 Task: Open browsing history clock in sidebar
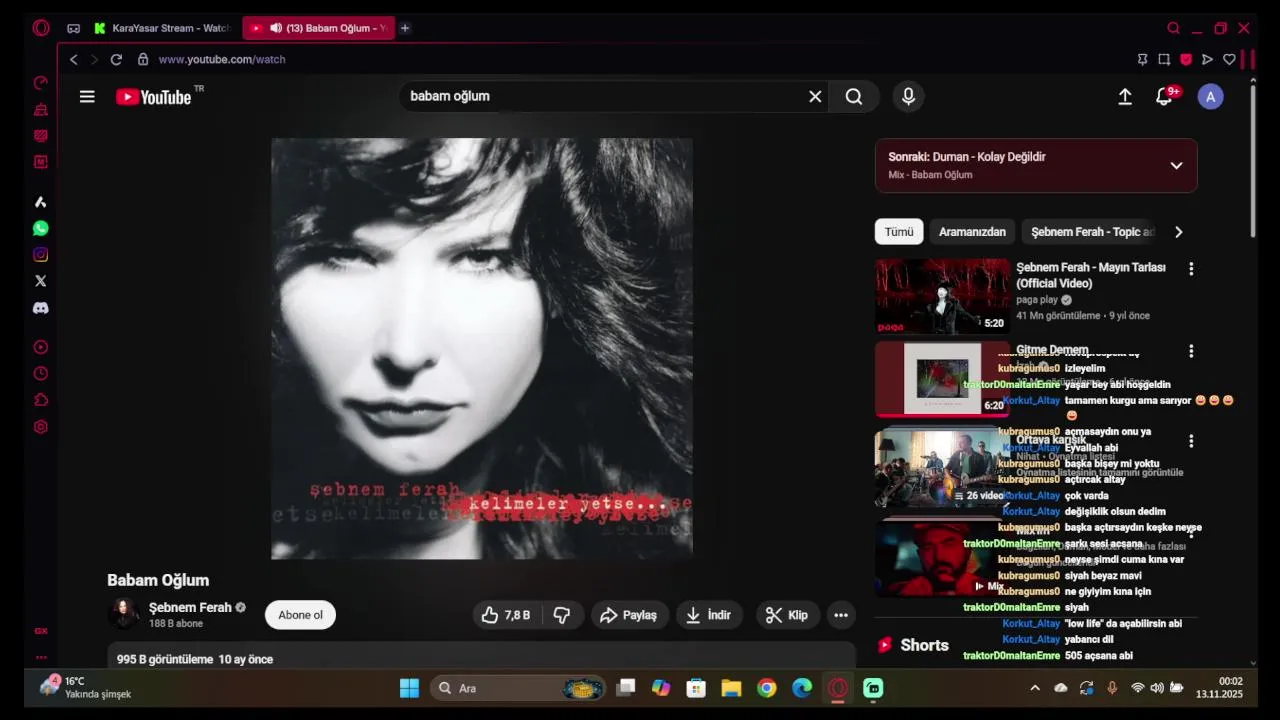[41, 373]
